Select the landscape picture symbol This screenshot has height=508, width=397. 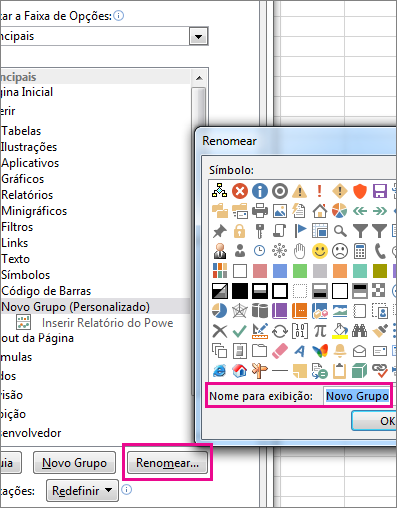pyautogui.click(x=280, y=211)
